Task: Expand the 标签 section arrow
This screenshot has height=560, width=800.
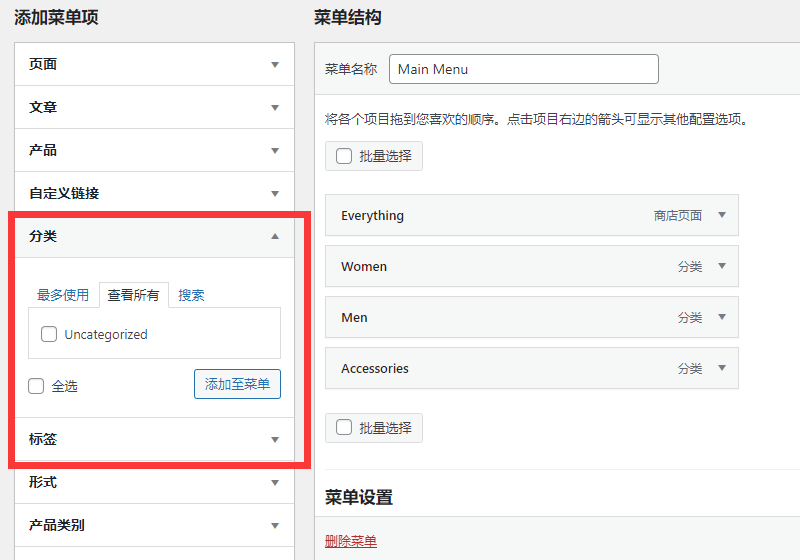Action: point(275,440)
